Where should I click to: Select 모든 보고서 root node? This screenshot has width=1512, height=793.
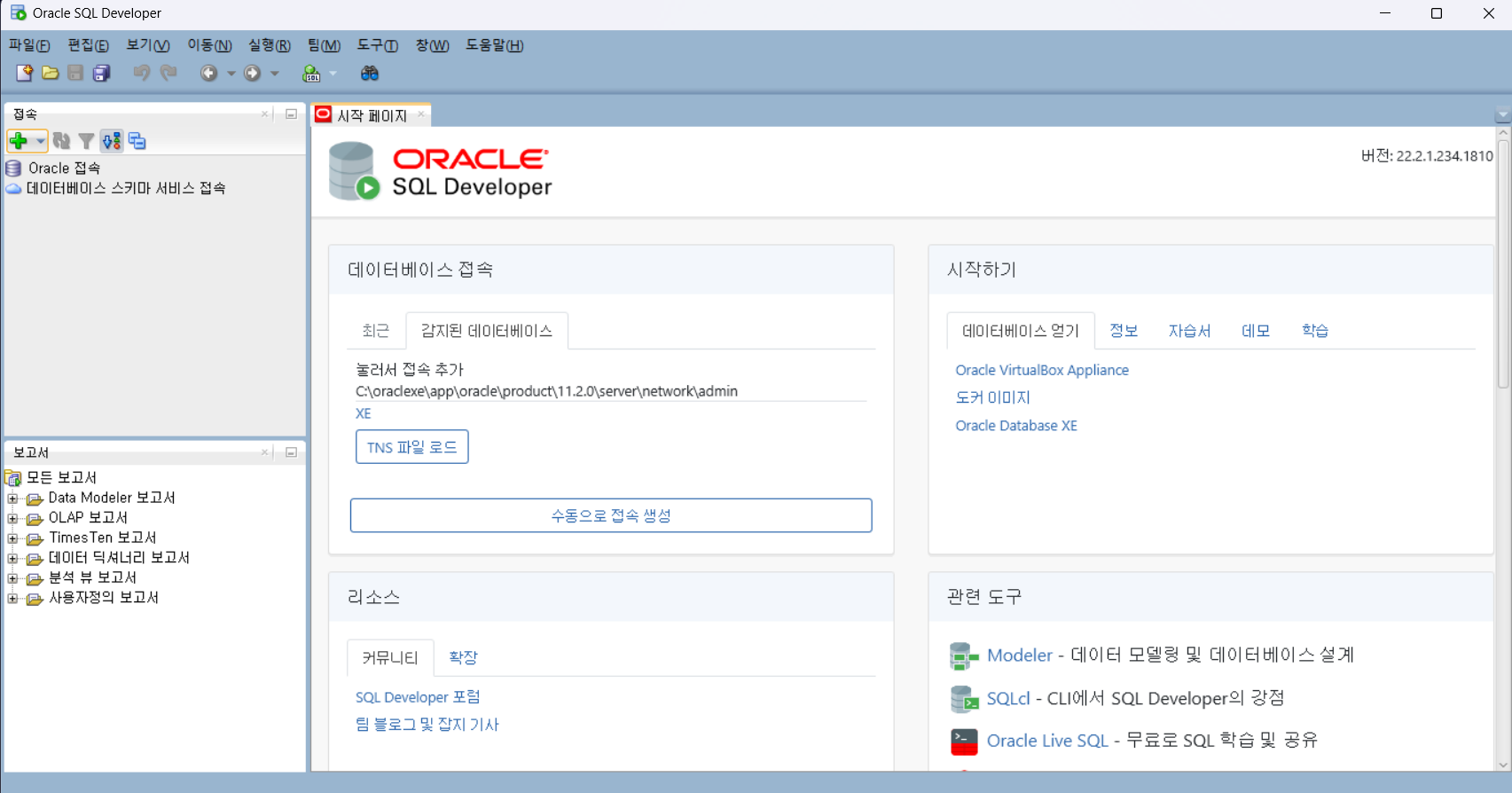(61, 477)
